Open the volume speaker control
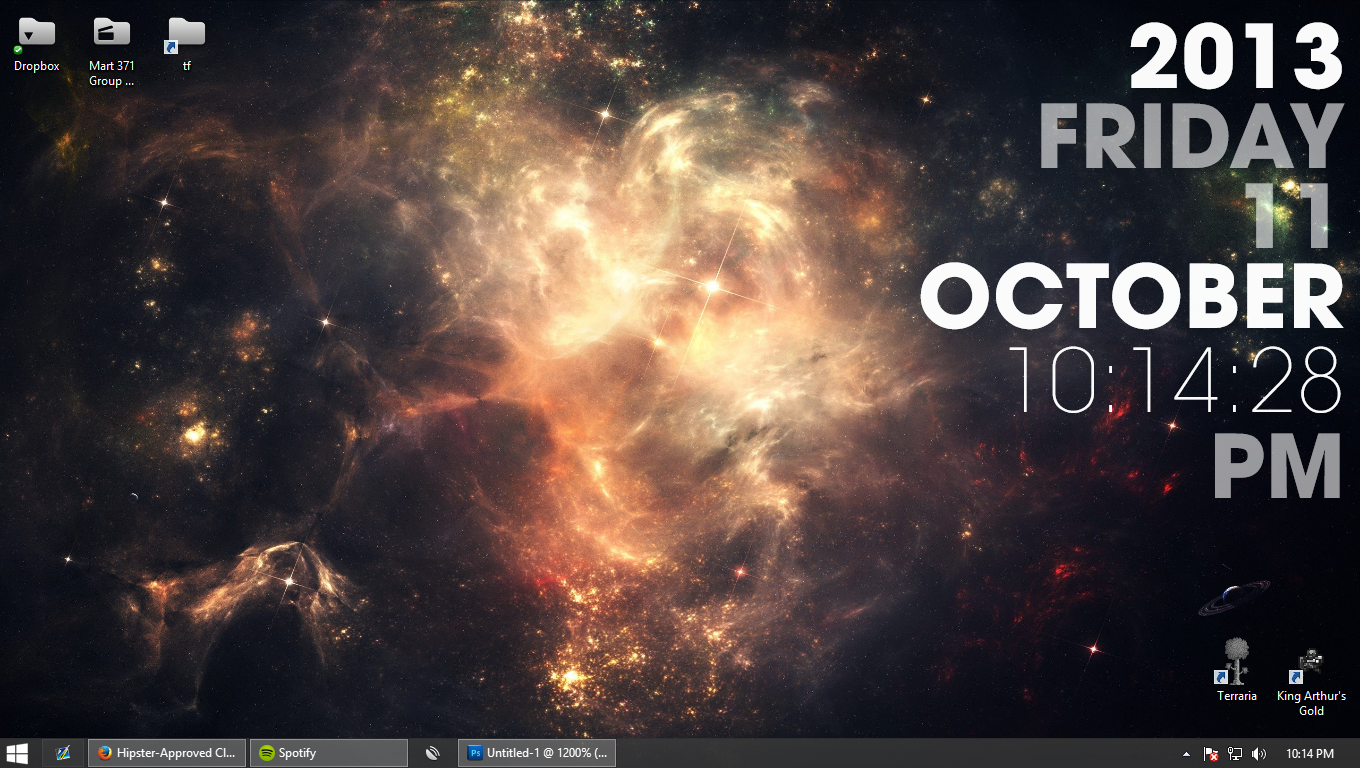Viewport: 1360px width, 768px height. pos(1259,754)
